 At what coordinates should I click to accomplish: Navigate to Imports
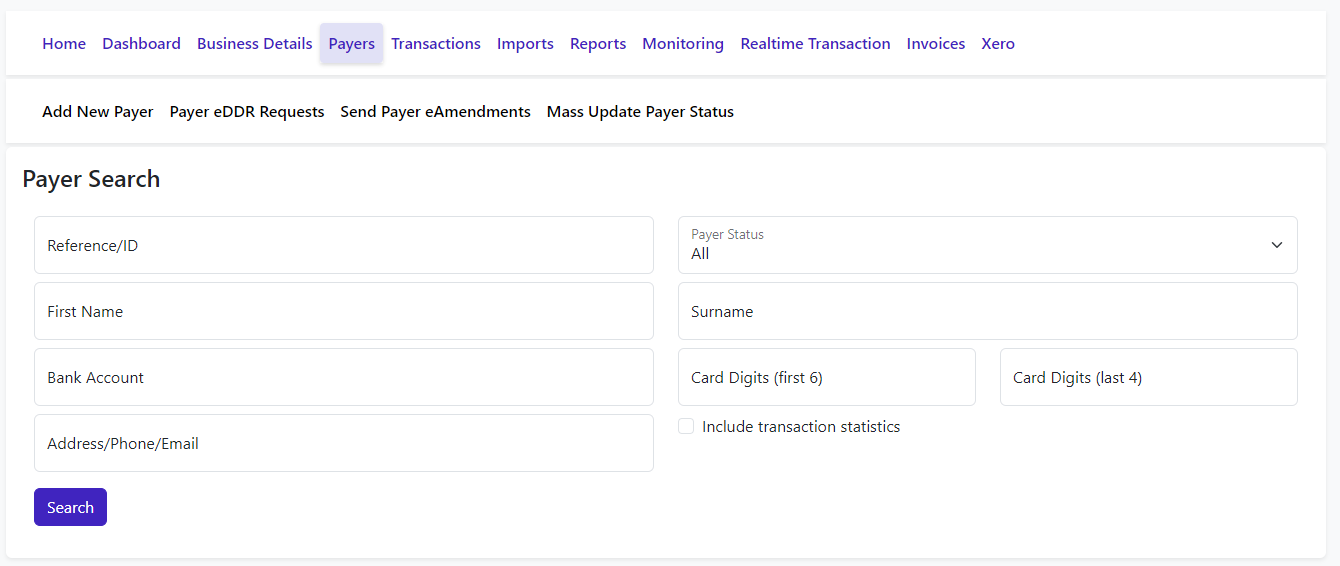(x=525, y=44)
